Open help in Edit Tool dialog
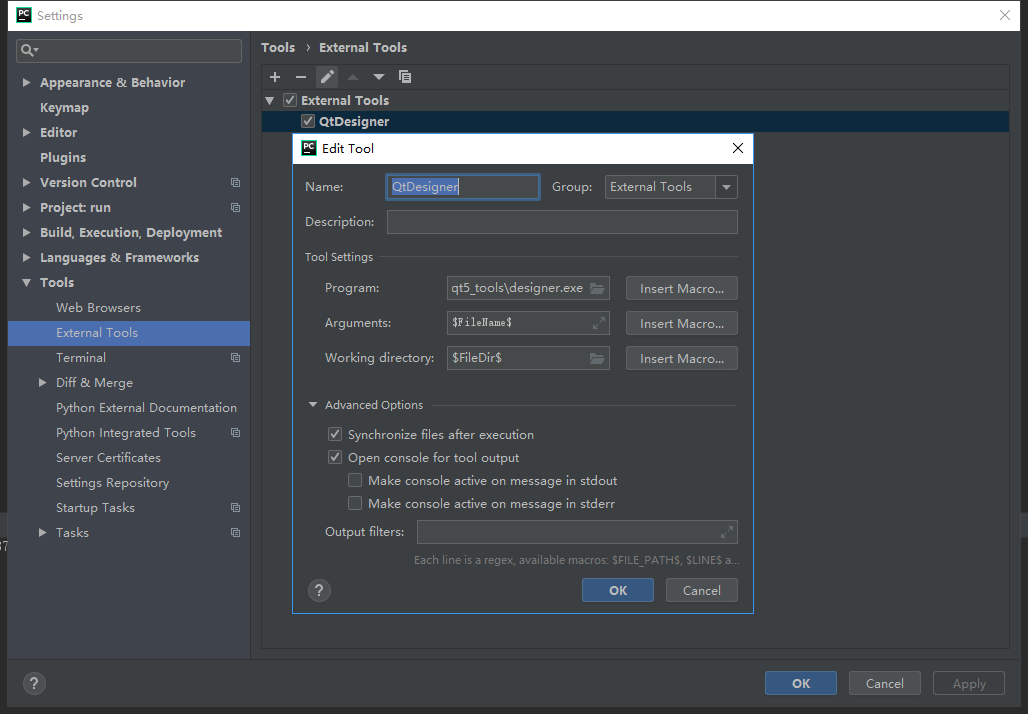This screenshot has width=1028, height=714. point(319,591)
